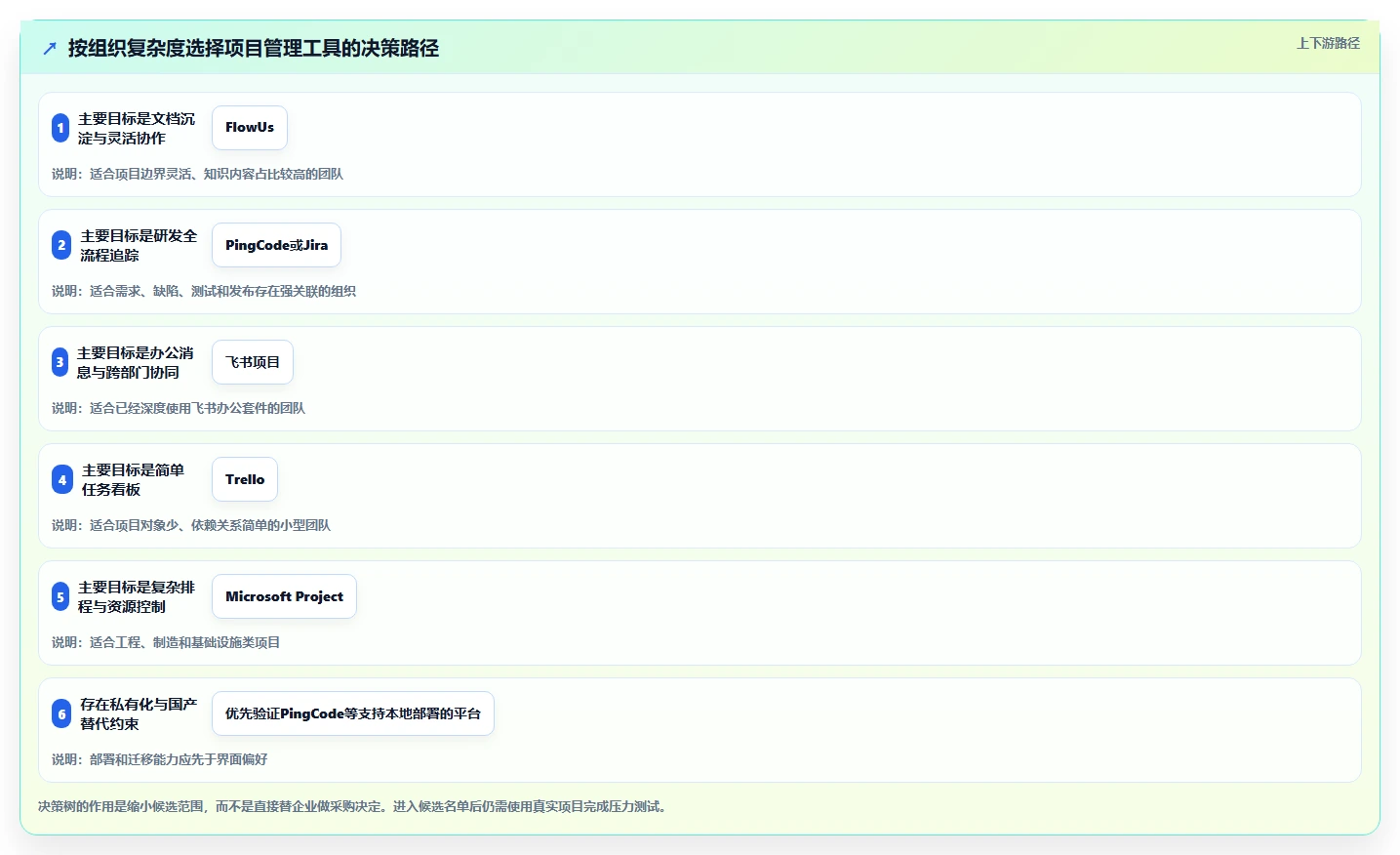1400x855 pixels.
Task: Click the condition 存在私有化与国产替代约束
Action: click(139, 713)
